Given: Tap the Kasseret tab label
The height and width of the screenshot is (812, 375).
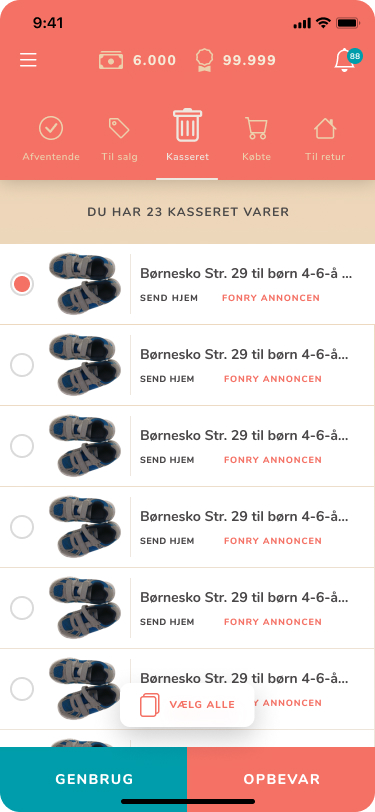Looking at the screenshot, I should point(188,157).
